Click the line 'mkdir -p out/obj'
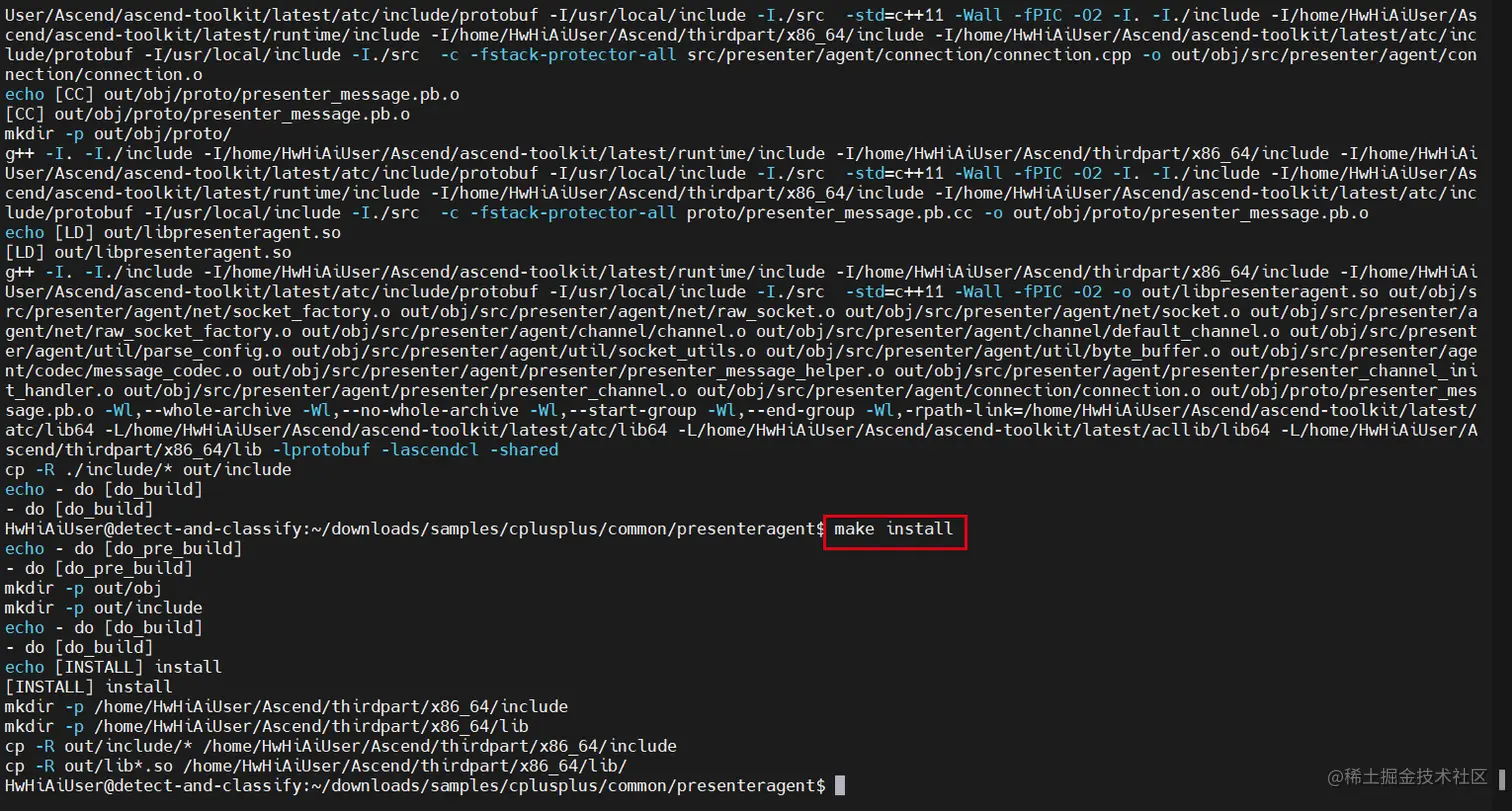Image resolution: width=1512 pixels, height=811 pixels. click(84, 588)
